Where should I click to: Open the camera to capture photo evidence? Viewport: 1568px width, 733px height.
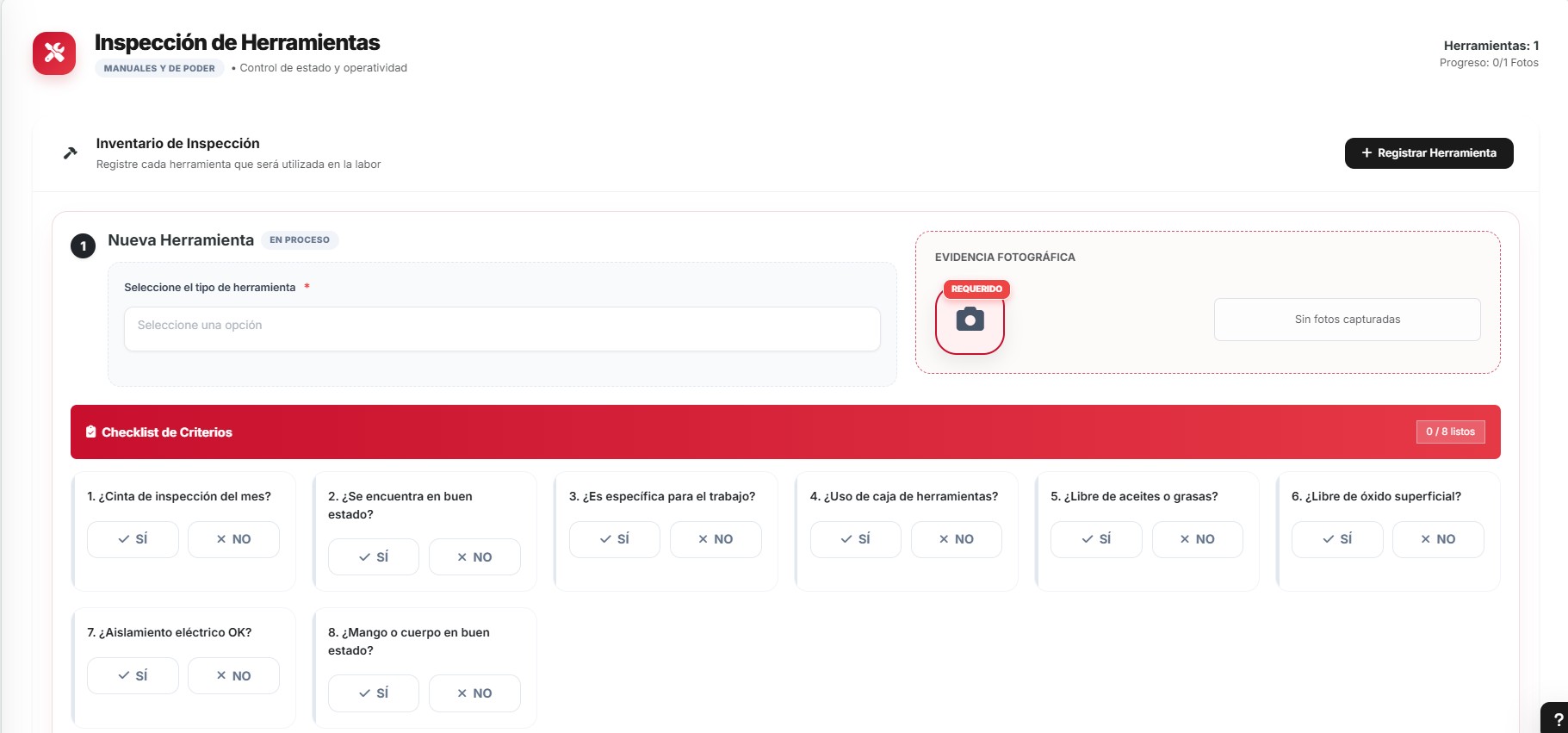[x=970, y=320]
